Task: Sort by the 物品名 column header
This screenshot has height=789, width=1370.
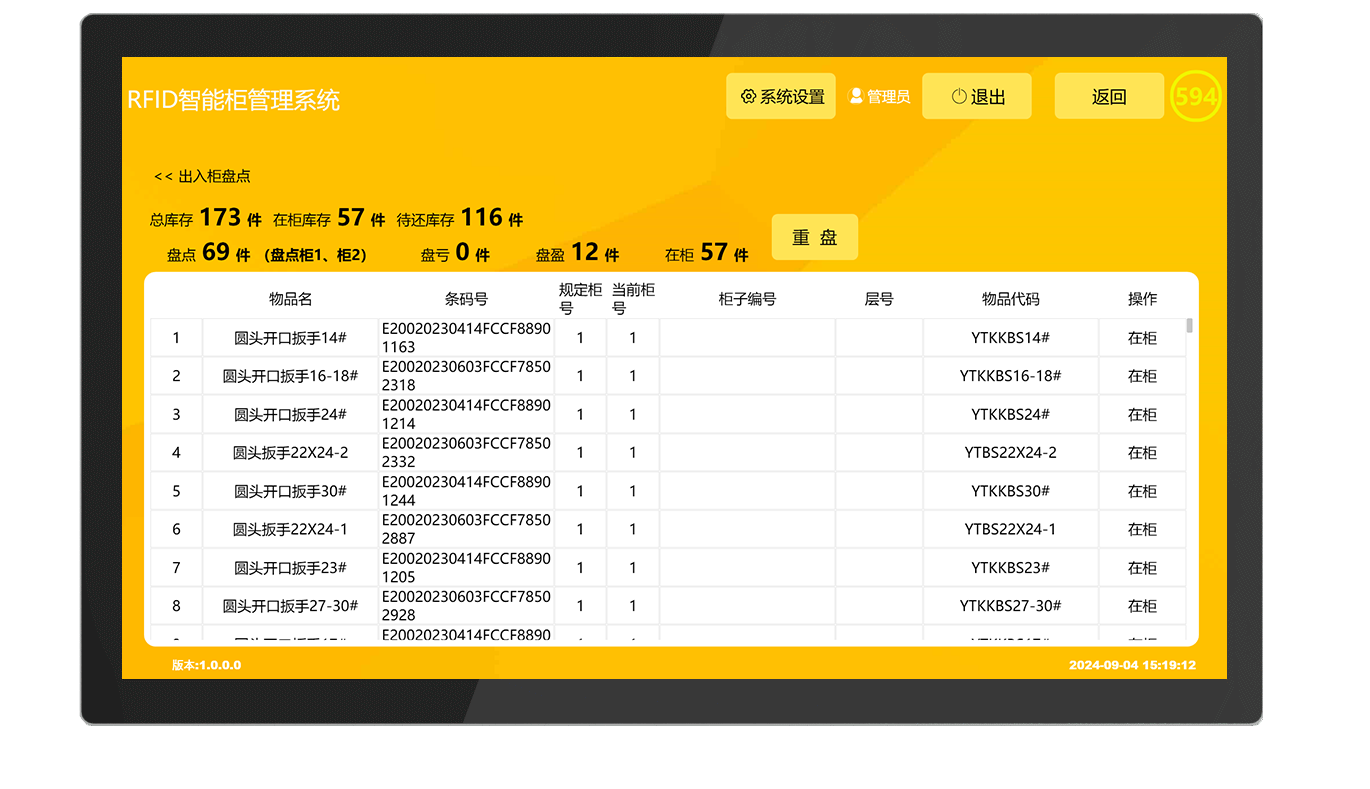Action: point(290,299)
